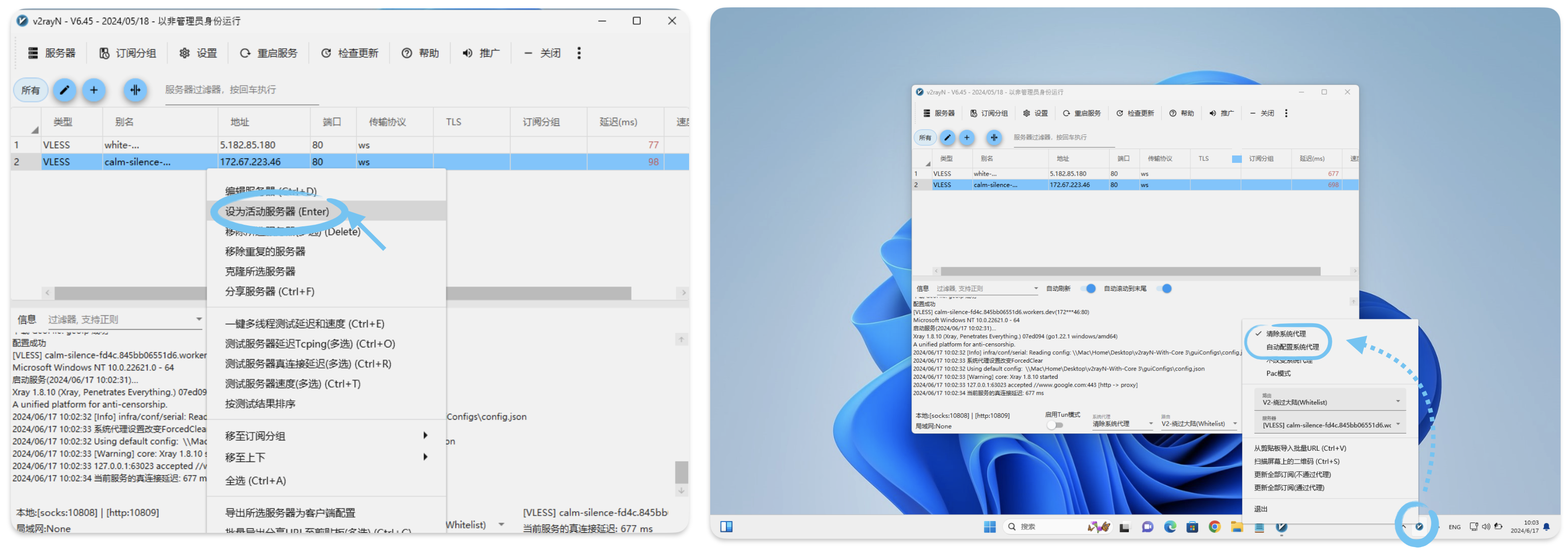This screenshot has height=554, width=1568.
Task: Click the pencil edit icon in left window
Action: [64, 90]
